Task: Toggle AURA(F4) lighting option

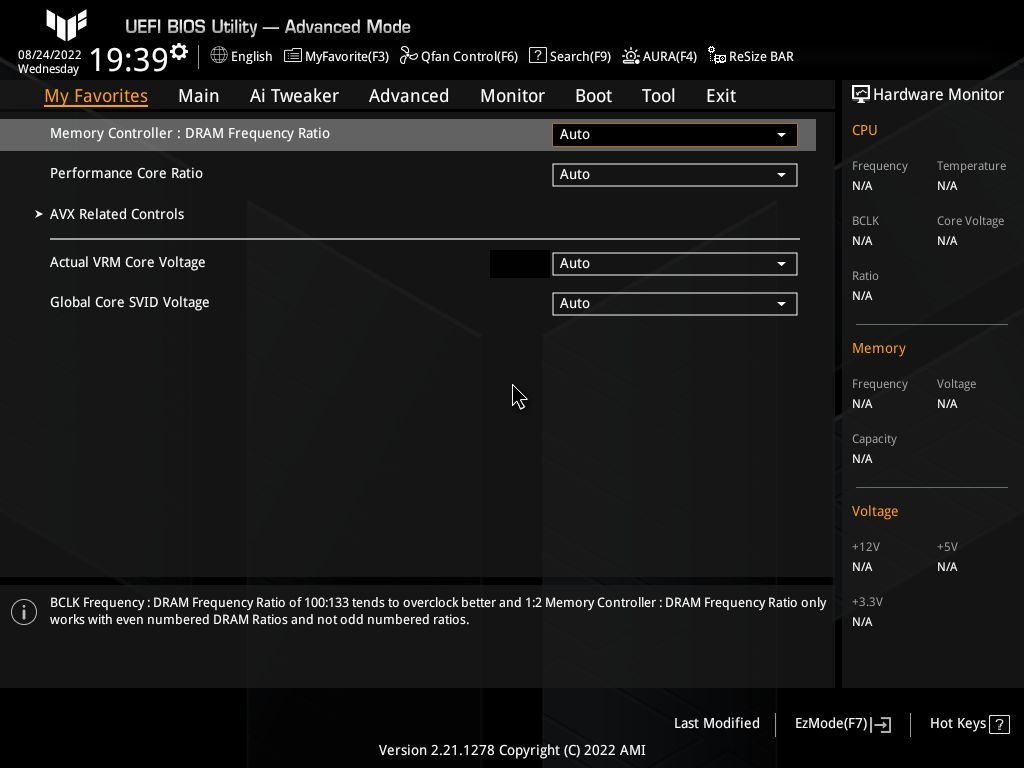Action: (x=669, y=56)
